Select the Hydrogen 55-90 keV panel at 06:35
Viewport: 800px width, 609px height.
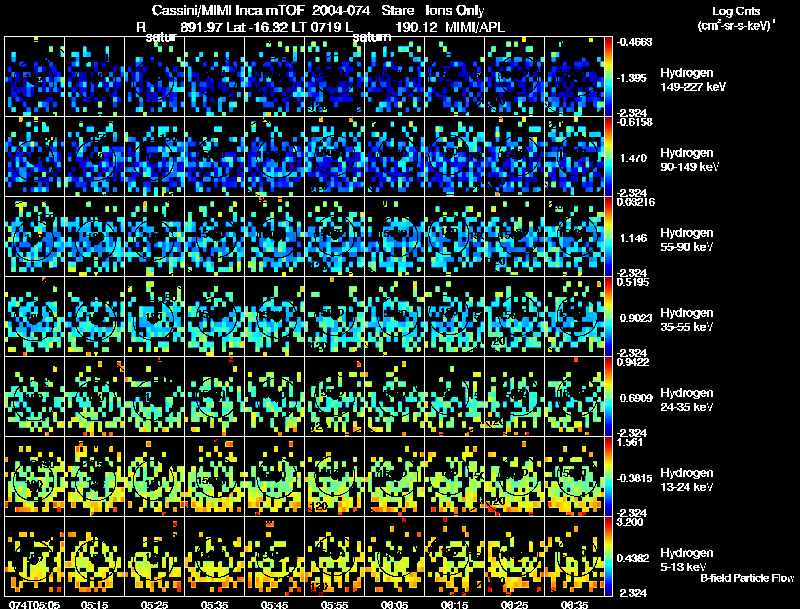[574, 236]
